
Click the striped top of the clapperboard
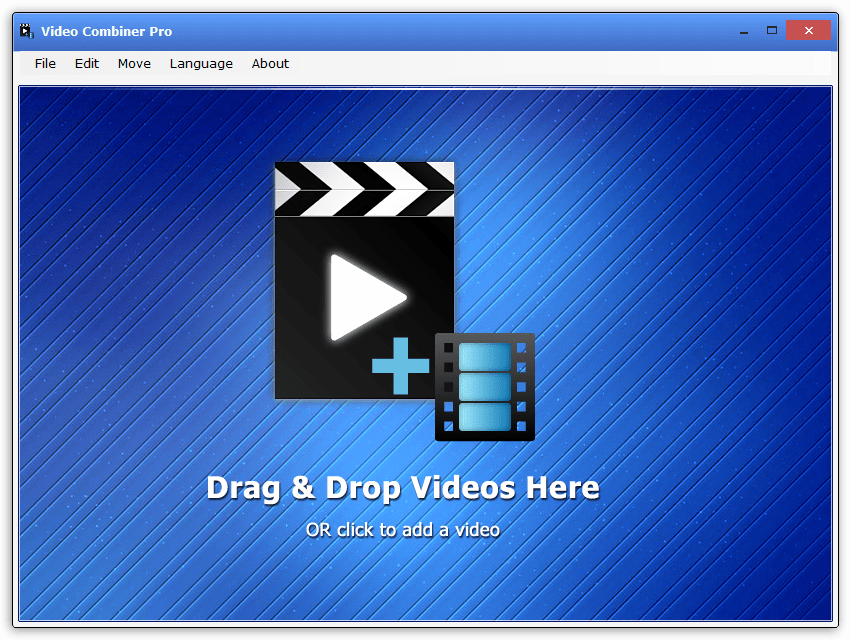click(x=364, y=189)
